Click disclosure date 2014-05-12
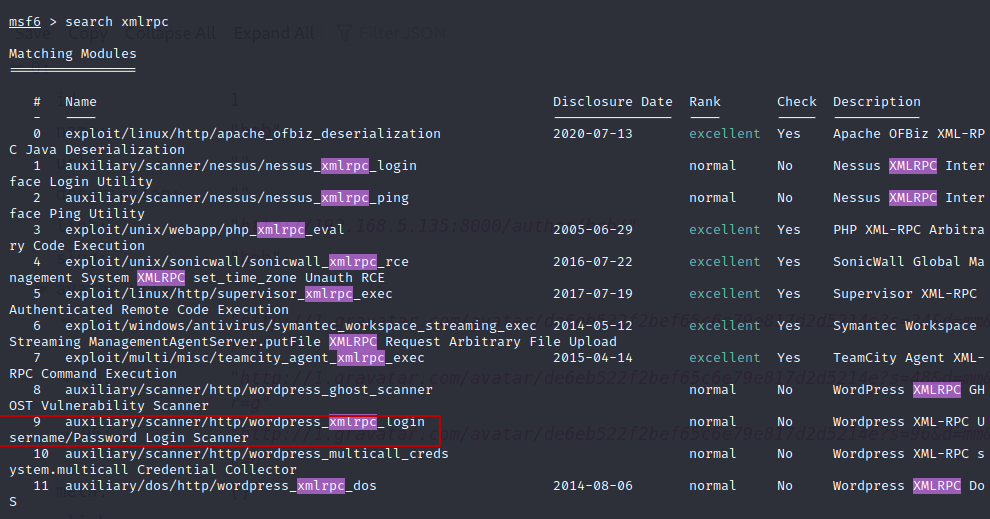The image size is (990, 519). (x=593, y=326)
